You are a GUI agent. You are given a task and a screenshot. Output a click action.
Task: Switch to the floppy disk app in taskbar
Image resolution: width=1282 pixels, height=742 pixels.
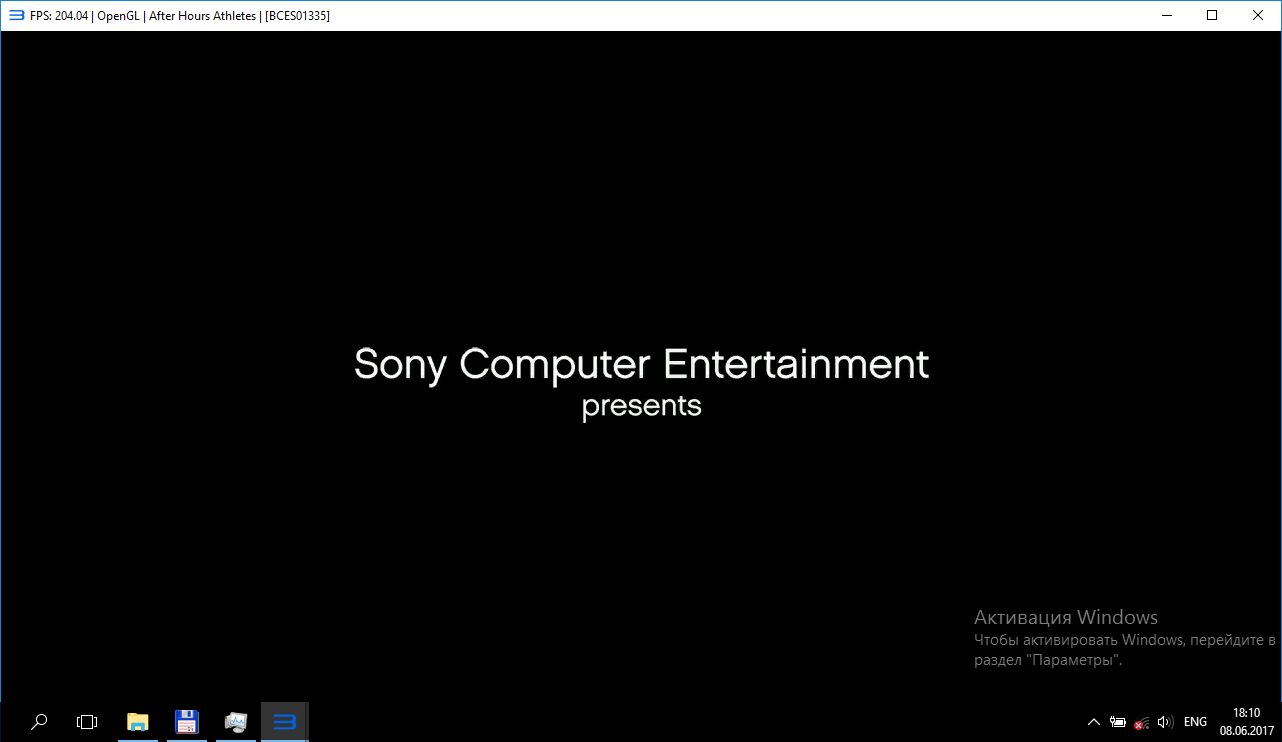pyautogui.click(x=186, y=721)
